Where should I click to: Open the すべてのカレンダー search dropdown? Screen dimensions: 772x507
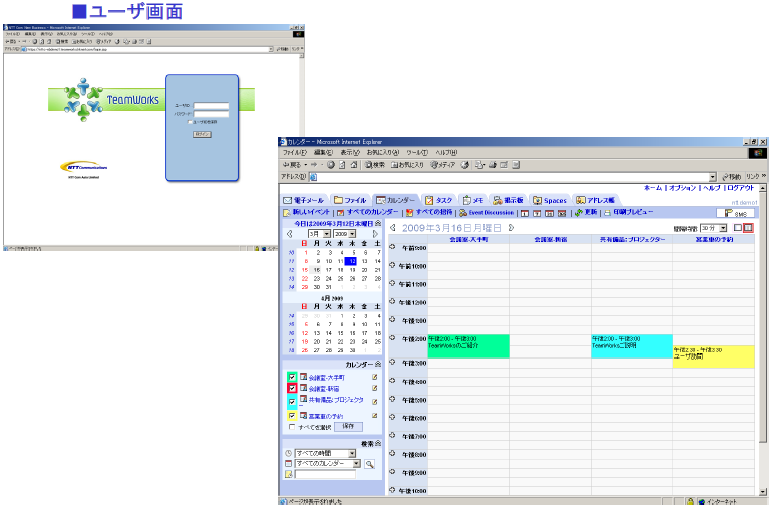(x=328, y=464)
